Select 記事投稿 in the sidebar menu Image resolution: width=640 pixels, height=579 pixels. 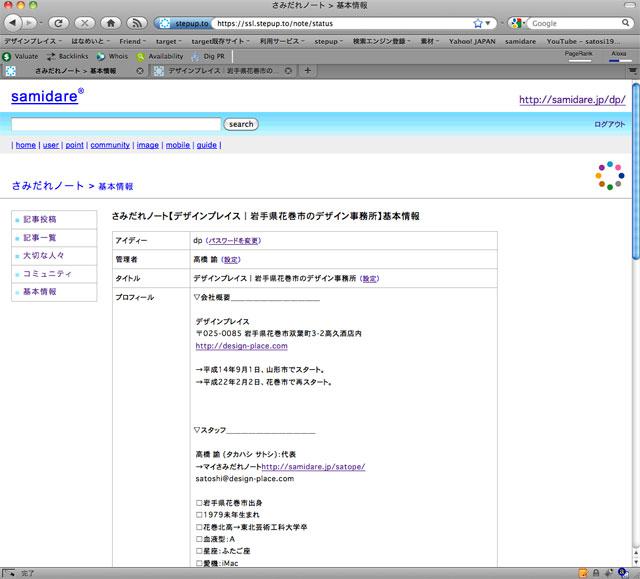coord(40,219)
